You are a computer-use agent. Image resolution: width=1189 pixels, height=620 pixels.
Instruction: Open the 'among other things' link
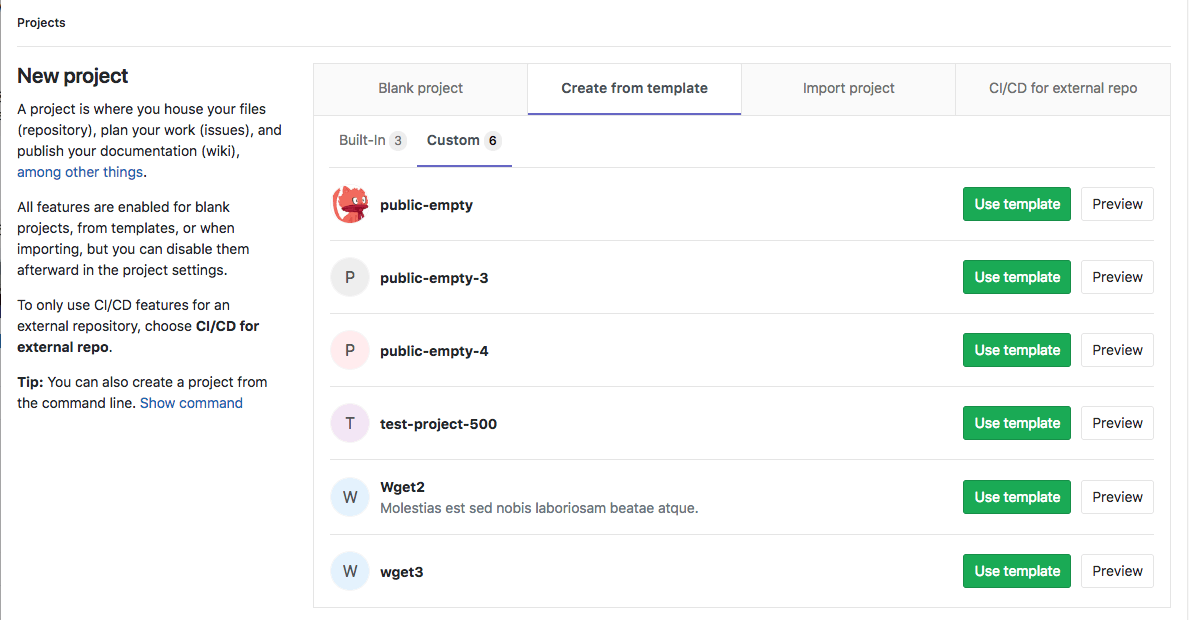(x=79, y=171)
